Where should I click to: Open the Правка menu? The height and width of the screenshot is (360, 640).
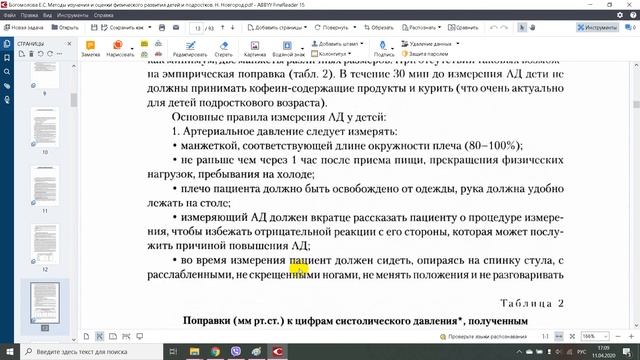point(29,15)
